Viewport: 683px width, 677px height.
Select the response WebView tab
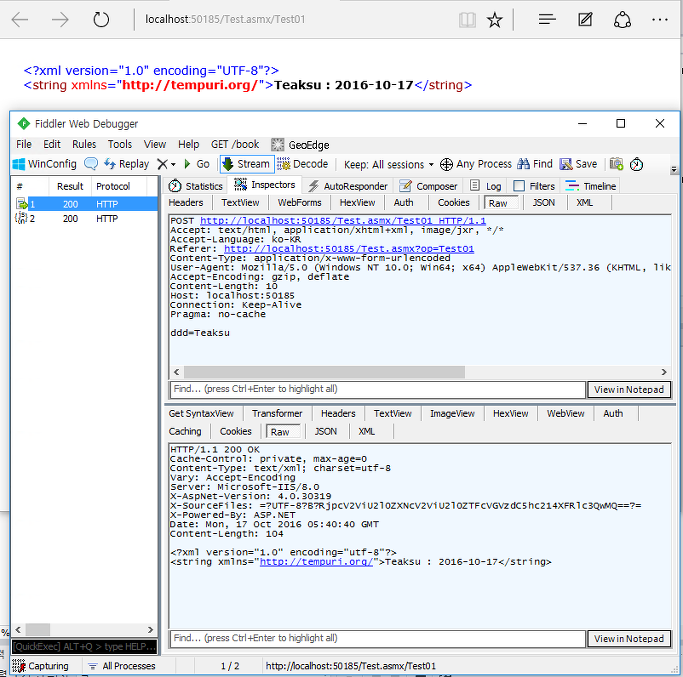click(x=565, y=413)
